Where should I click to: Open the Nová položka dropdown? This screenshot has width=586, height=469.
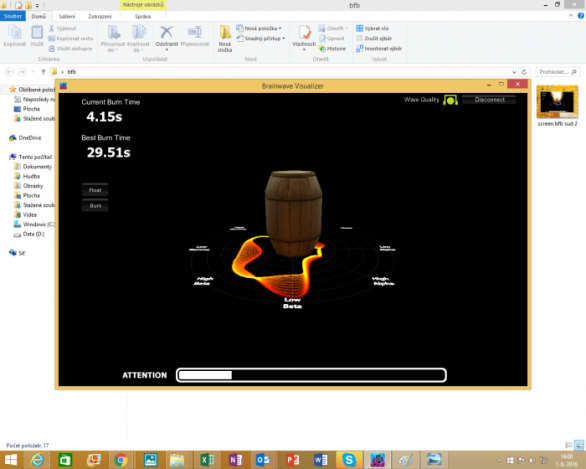(x=259, y=28)
